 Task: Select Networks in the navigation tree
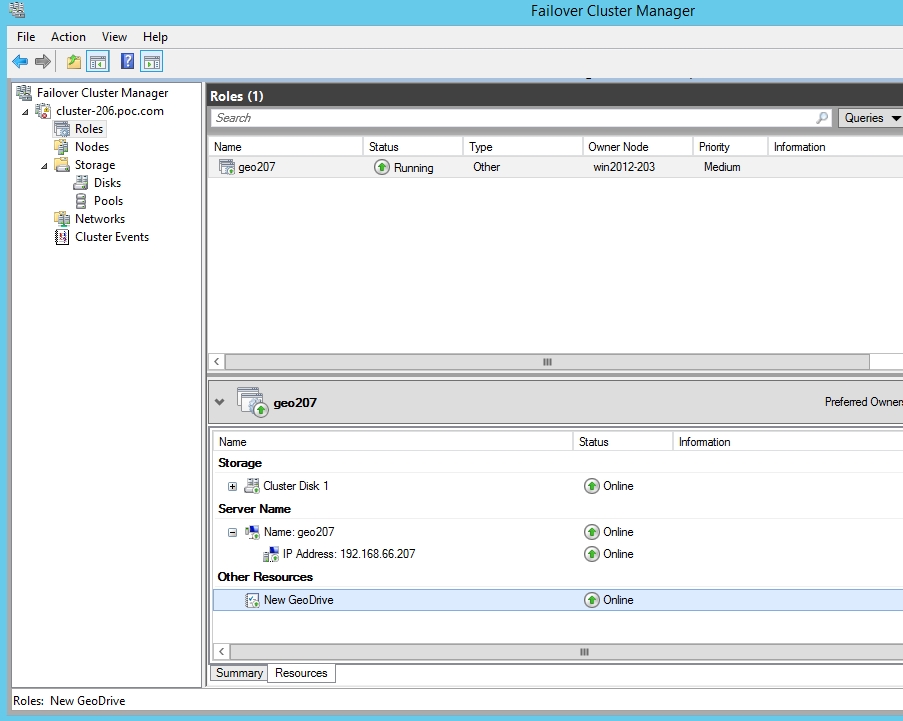coord(100,218)
